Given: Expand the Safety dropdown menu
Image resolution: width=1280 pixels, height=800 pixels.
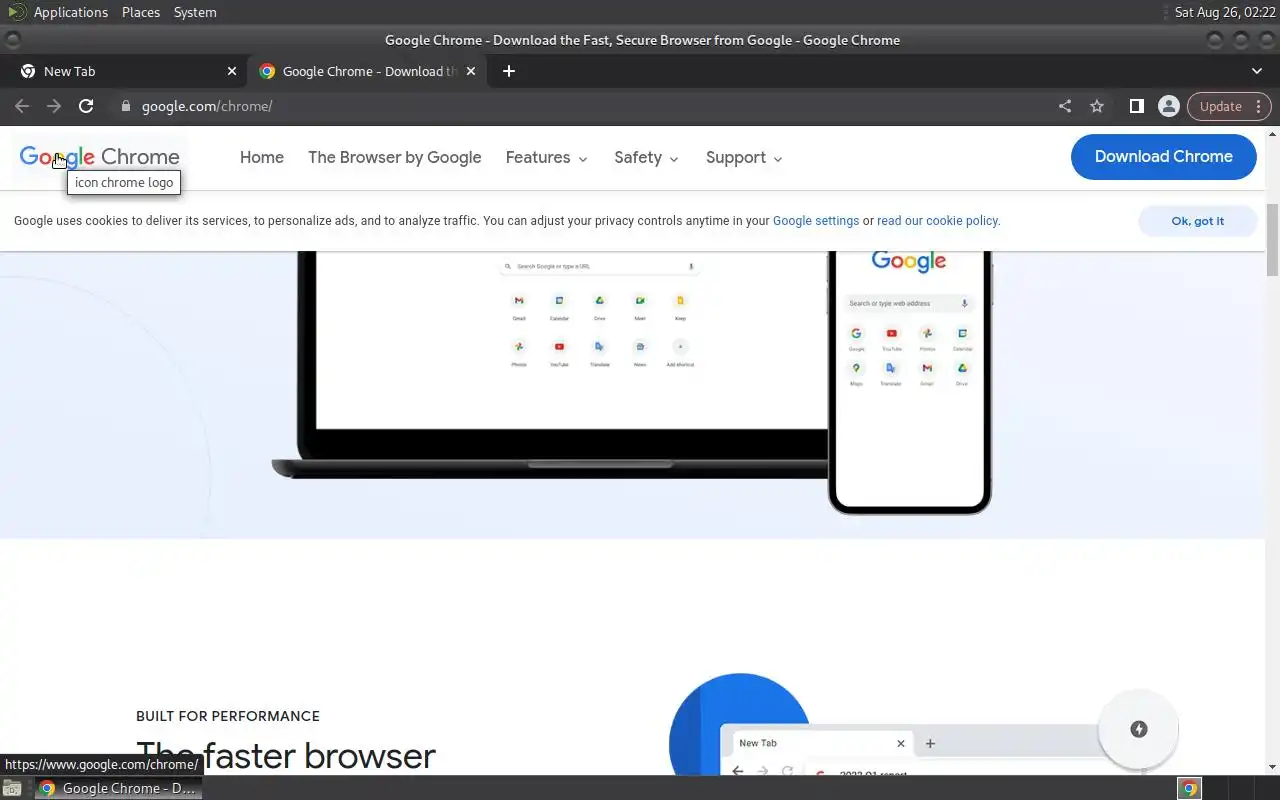Looking at the screenshot, I should [646, 157].
